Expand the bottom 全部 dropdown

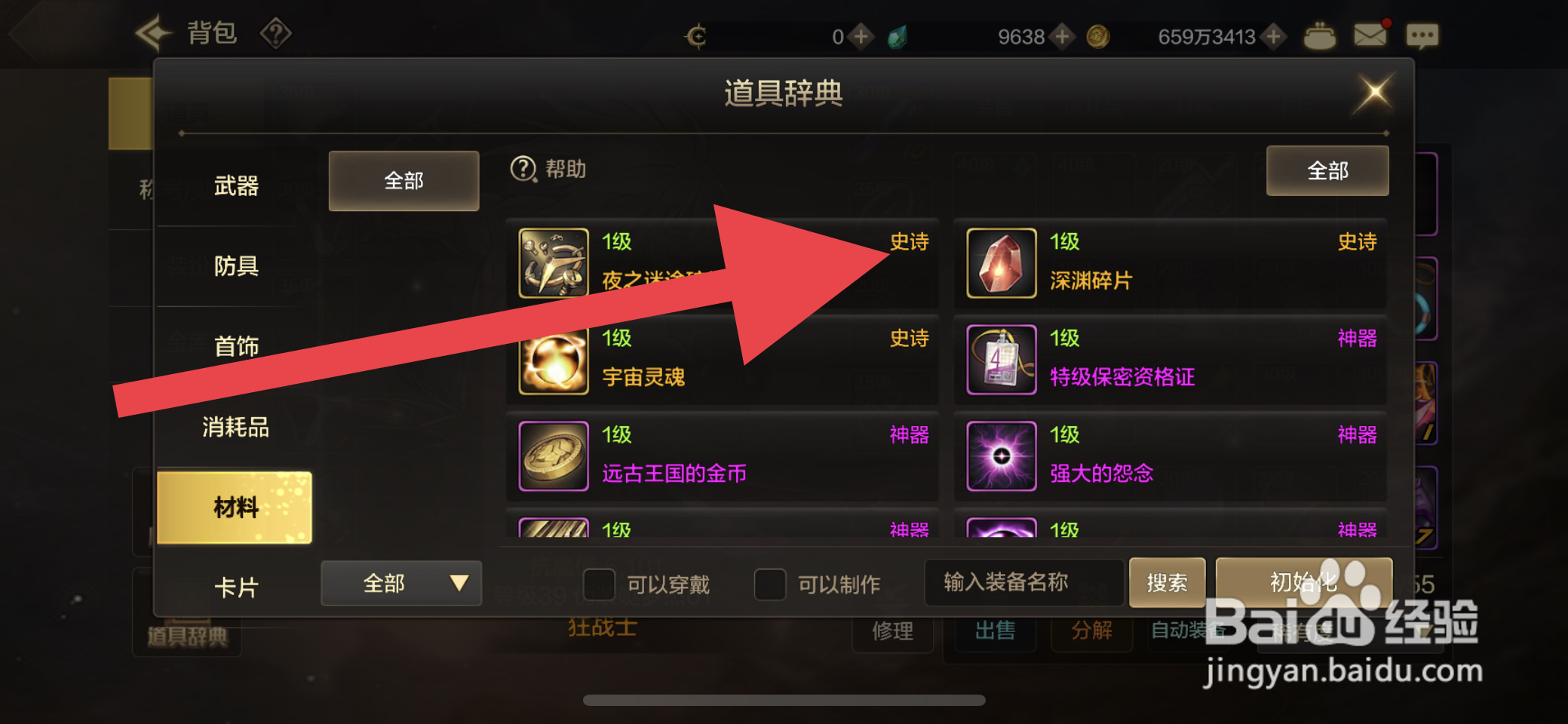pyautogui.click(x=401, y=583)
